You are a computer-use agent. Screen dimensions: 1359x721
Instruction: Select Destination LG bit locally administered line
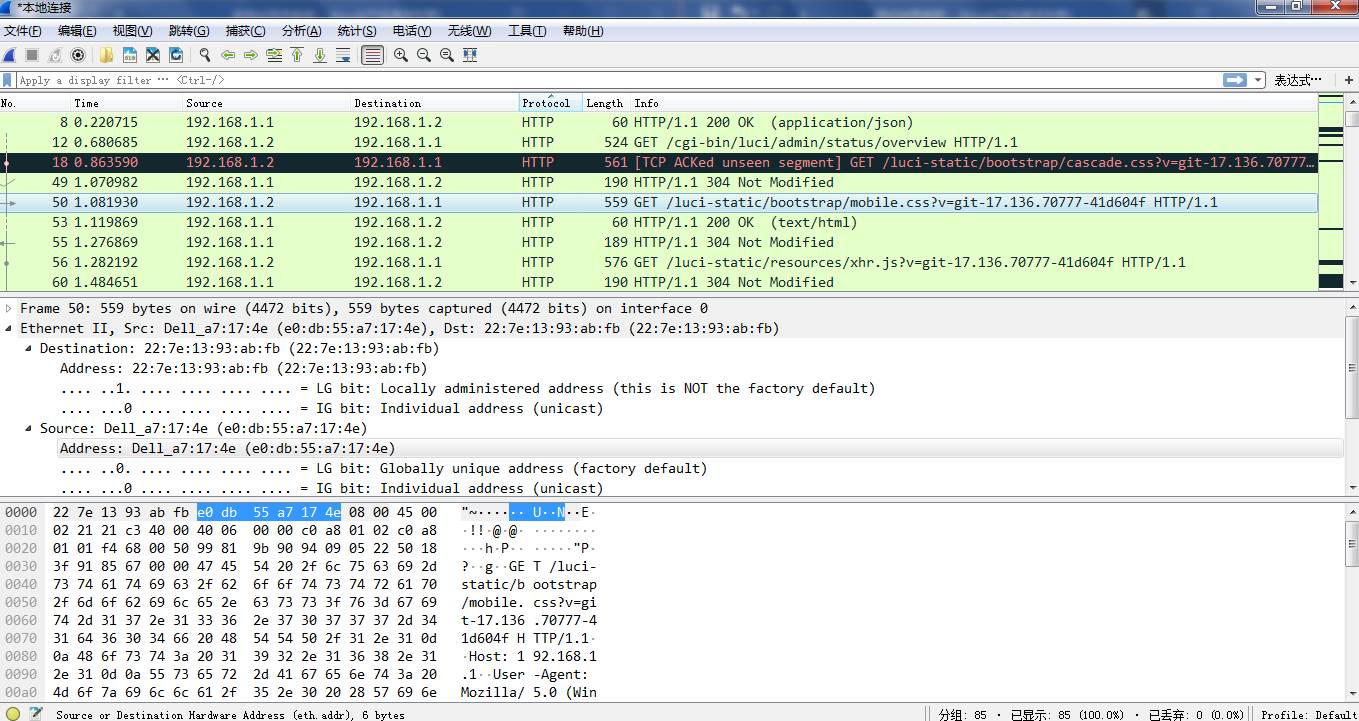[467, 388]
